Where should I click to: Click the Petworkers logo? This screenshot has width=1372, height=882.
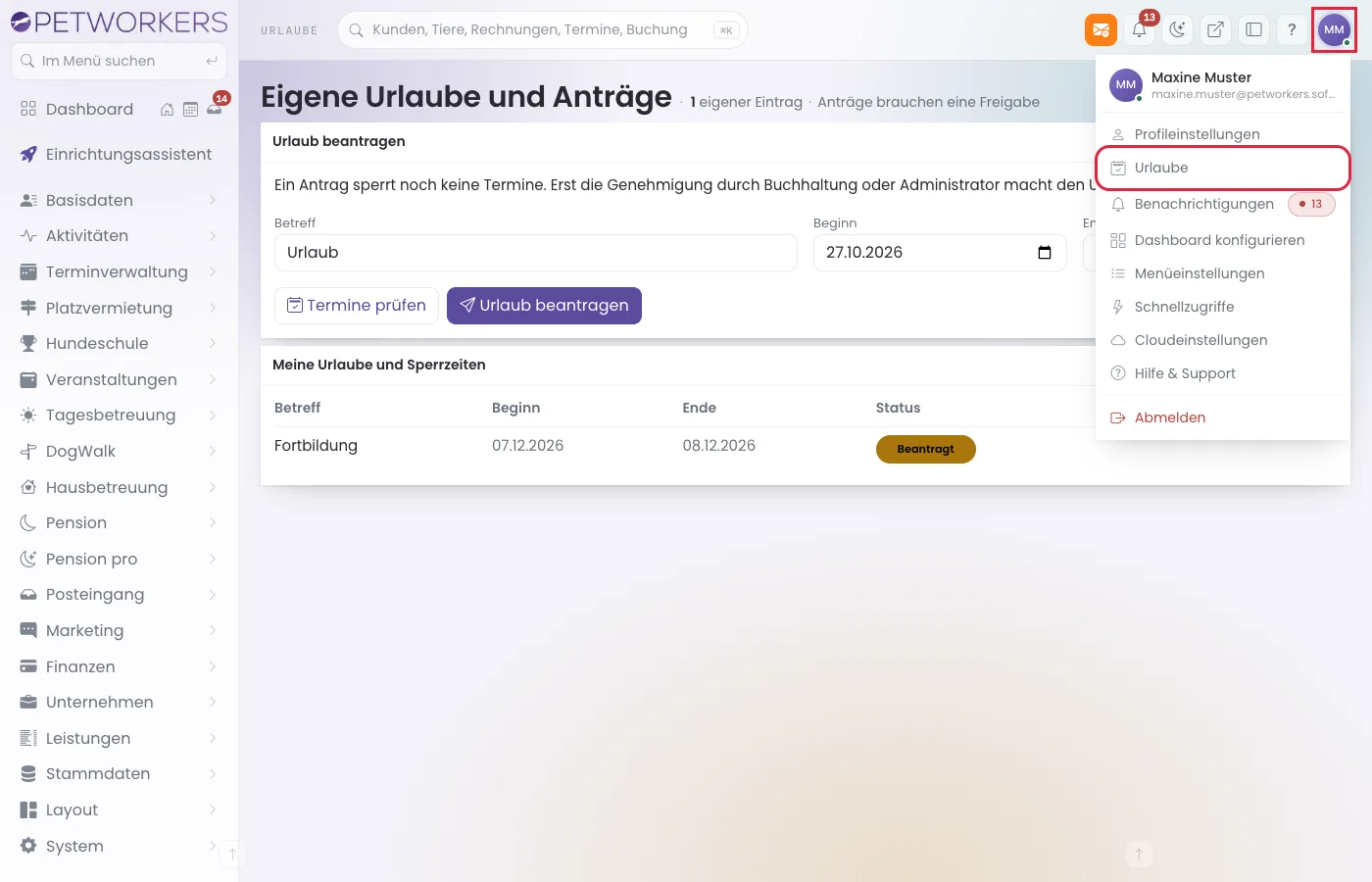pyautogui.click(x=119, y=22)
